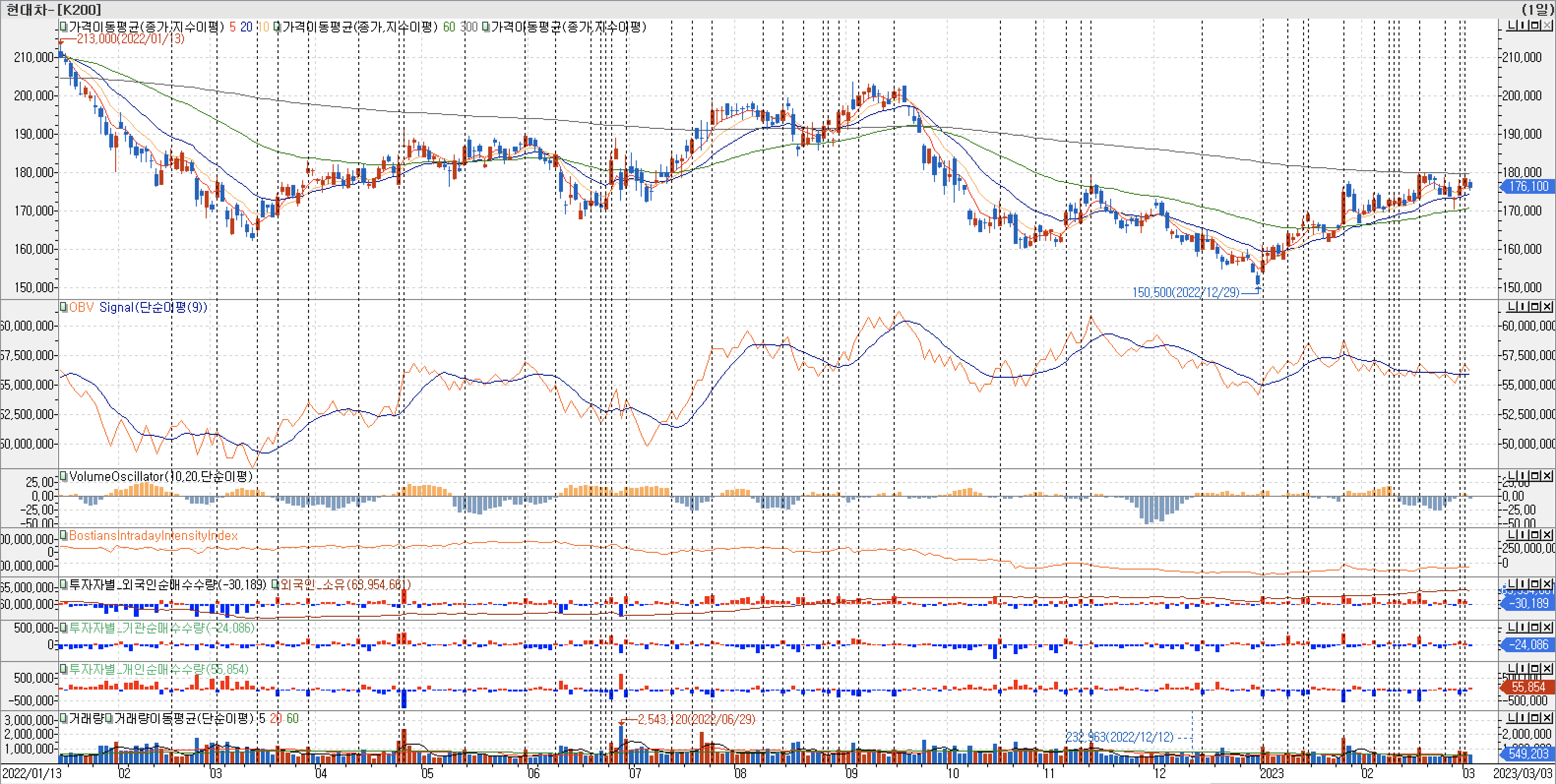Click the Signal(단순이평(9)) legend label
Screen dimensions: 1556x784
153,307
